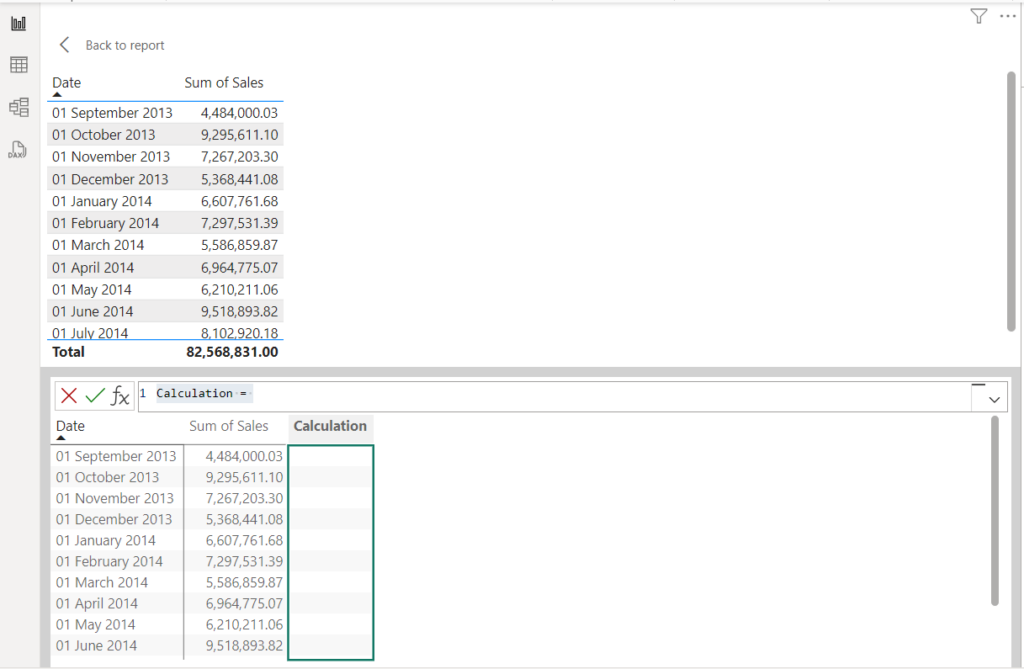Click the table's vertical scrollbar
The height and width of the screenshot is (669, 1024).
pos(1007,200)
